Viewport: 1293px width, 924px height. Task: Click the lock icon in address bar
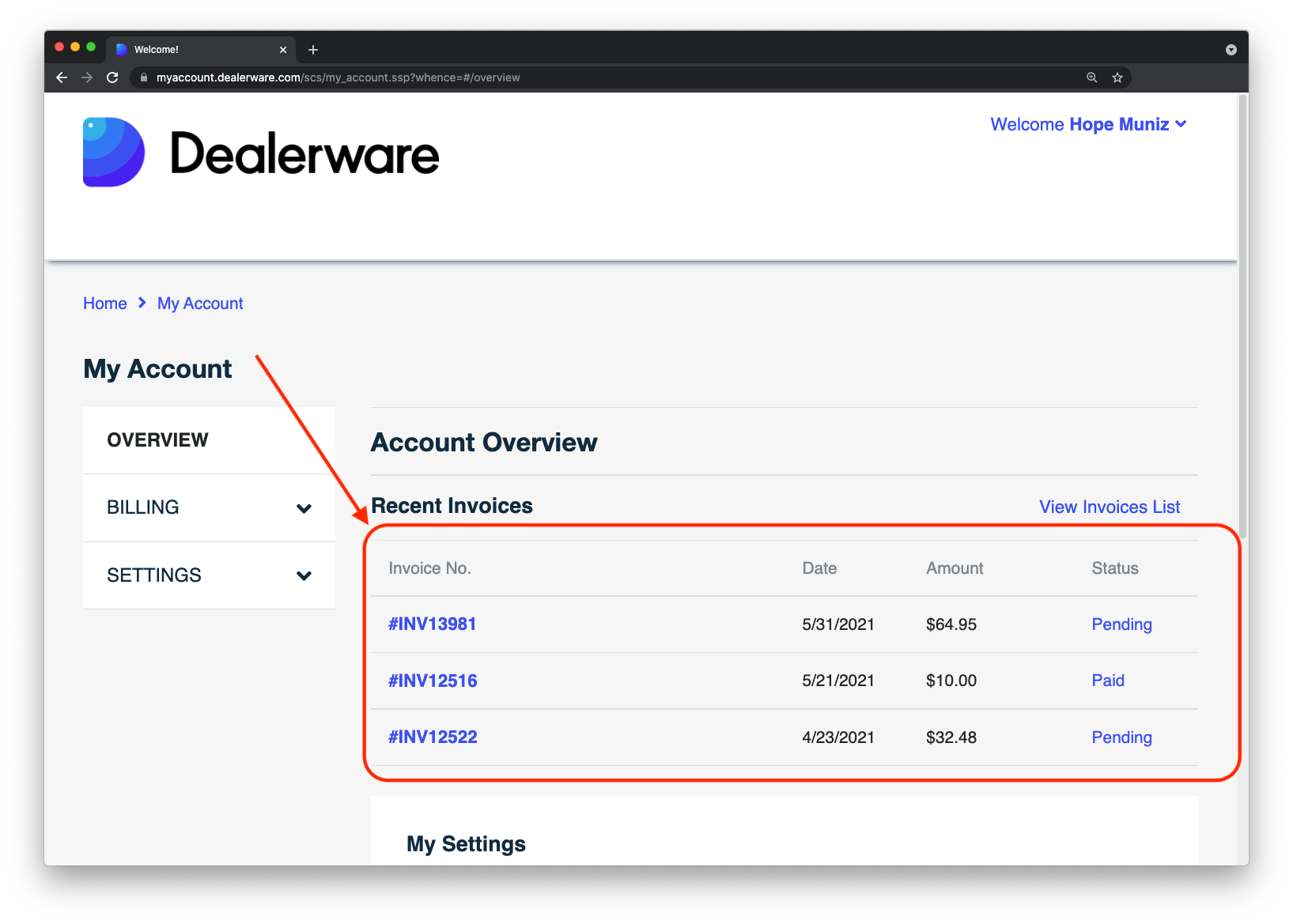tap(144, 77)
